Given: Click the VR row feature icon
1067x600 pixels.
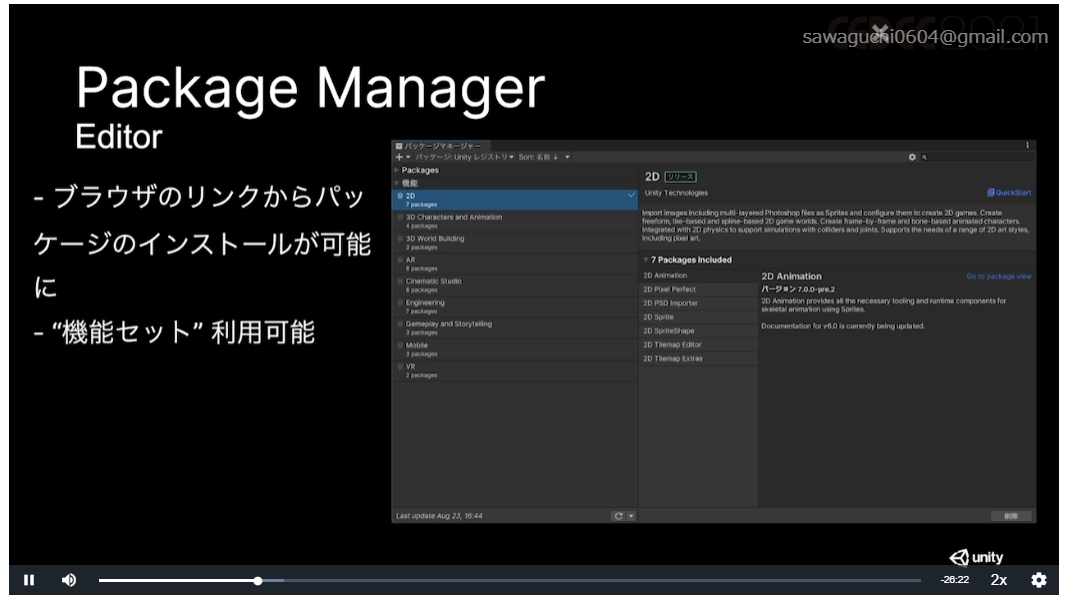Looking at the screenshot, I should click(400, 366).
